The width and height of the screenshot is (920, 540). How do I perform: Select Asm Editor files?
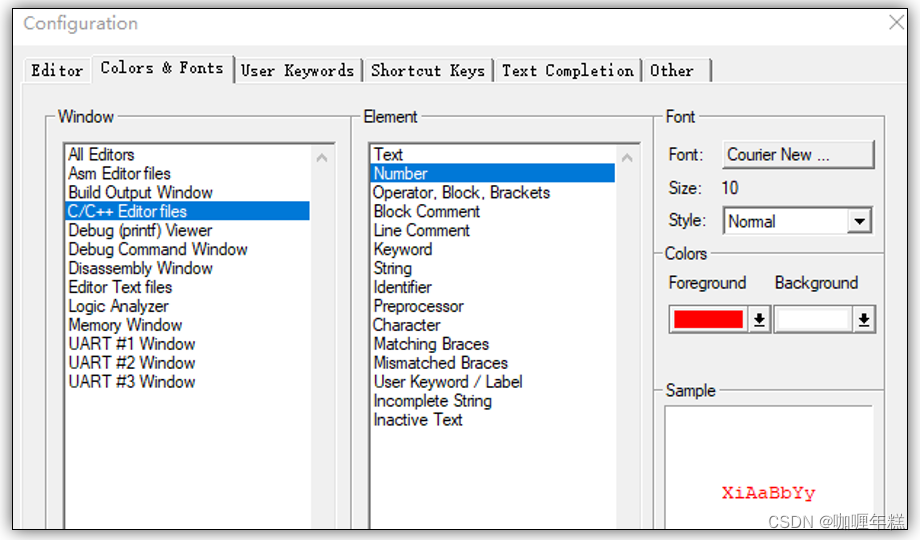(188, 173)
